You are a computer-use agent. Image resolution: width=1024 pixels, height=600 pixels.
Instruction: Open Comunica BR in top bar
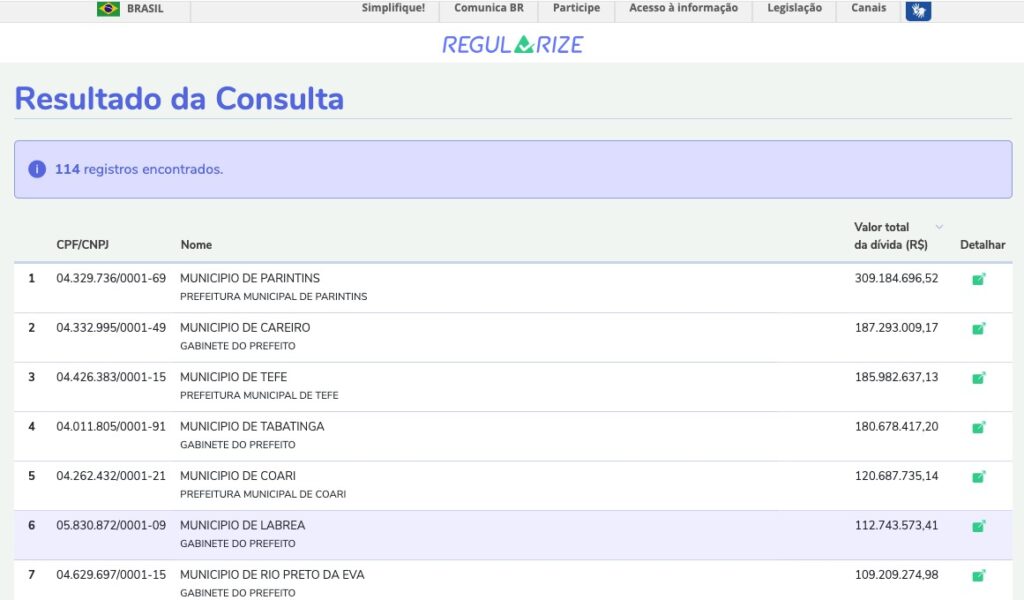pos(488,8)
